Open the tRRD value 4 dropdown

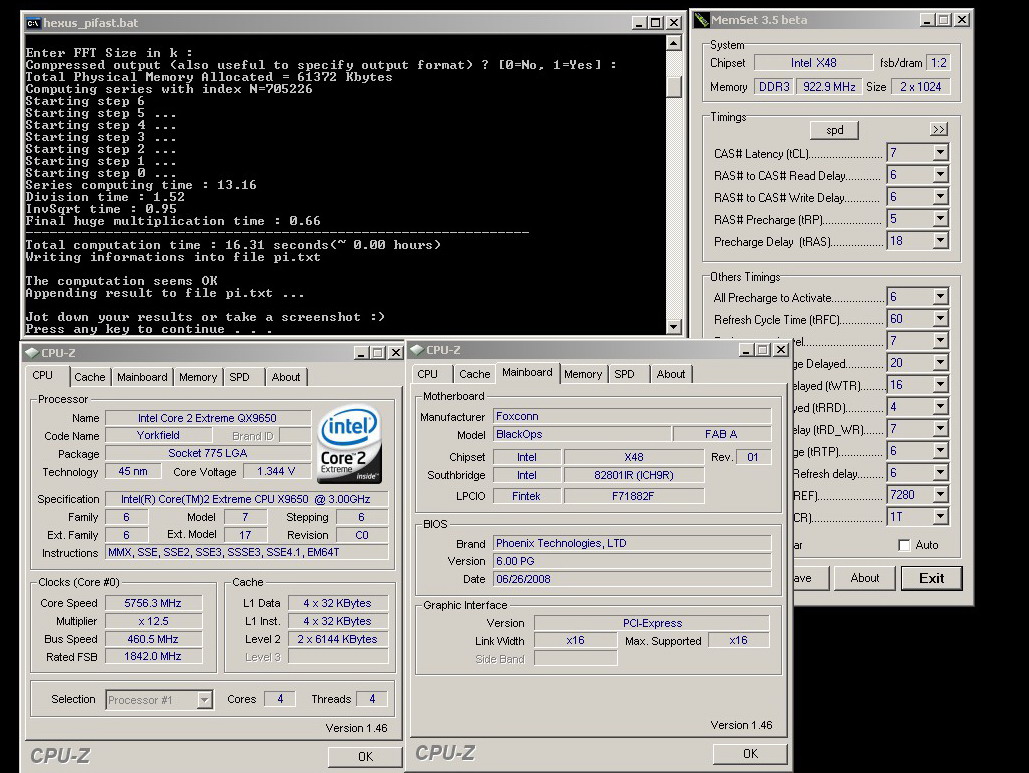[940, 407]
